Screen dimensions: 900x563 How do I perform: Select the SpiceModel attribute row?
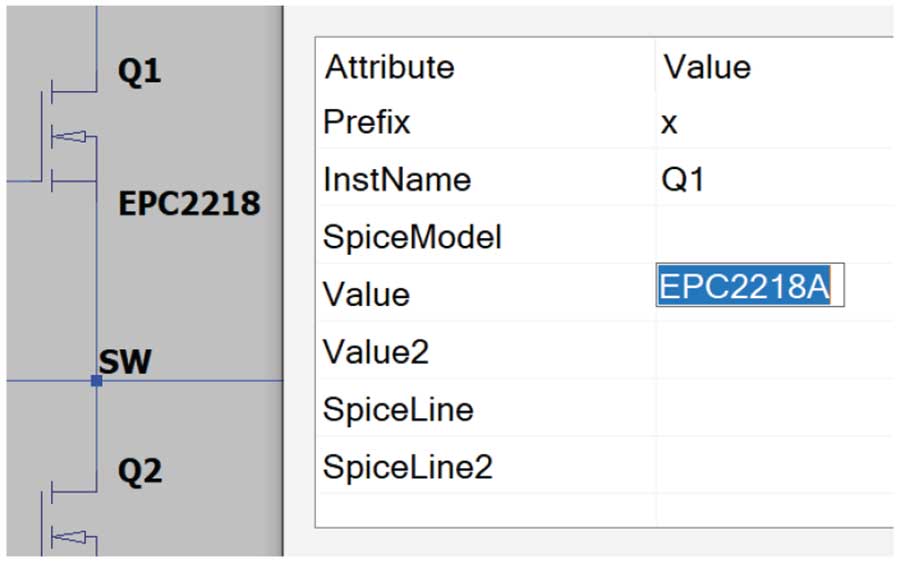tap(412, 238)
